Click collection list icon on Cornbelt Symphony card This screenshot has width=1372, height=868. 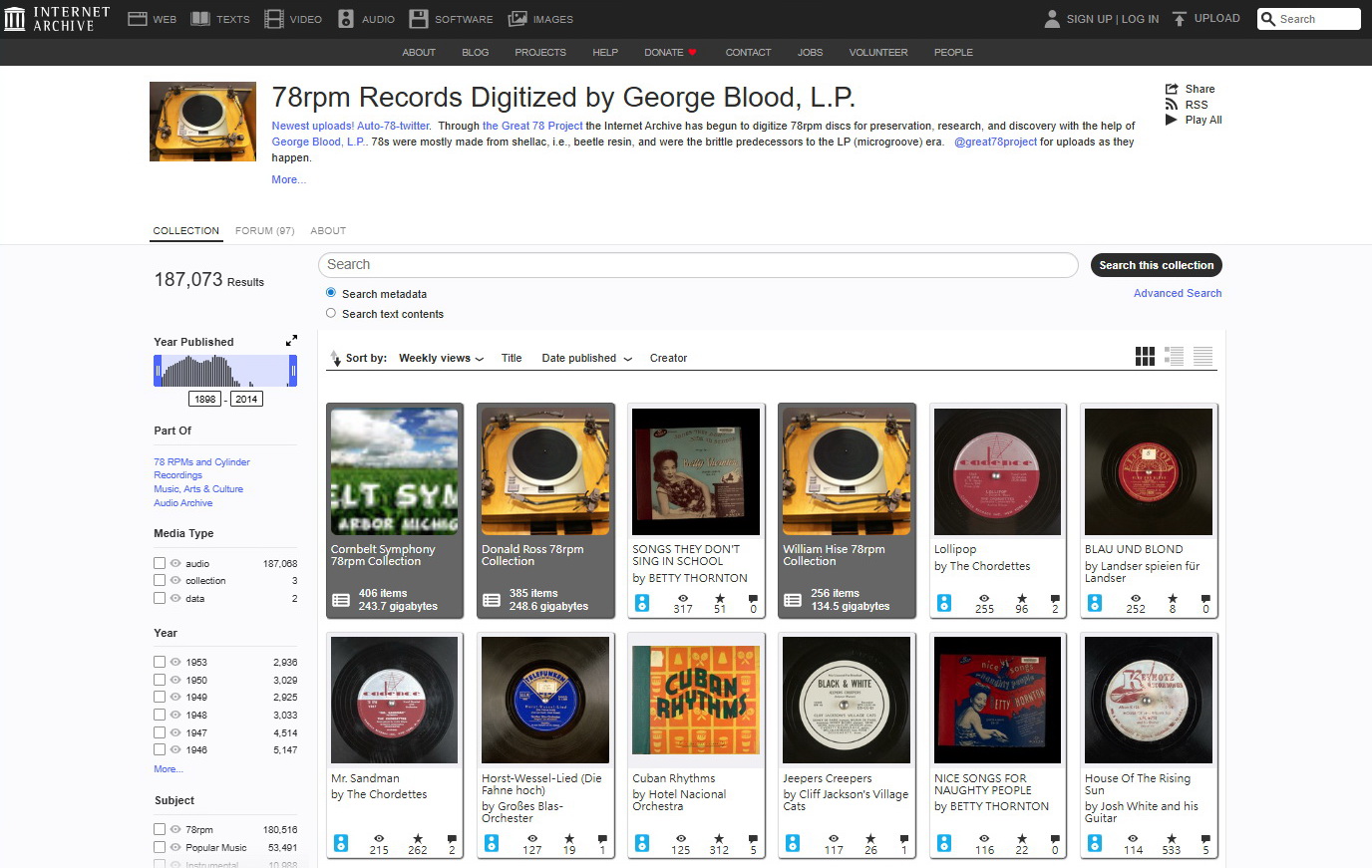click(340, 600)
